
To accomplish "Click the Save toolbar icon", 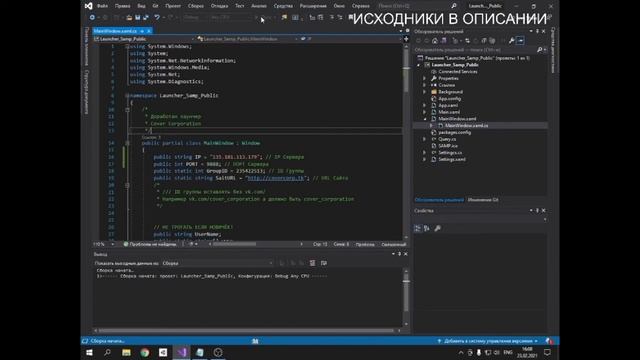I will coord(138,18).
